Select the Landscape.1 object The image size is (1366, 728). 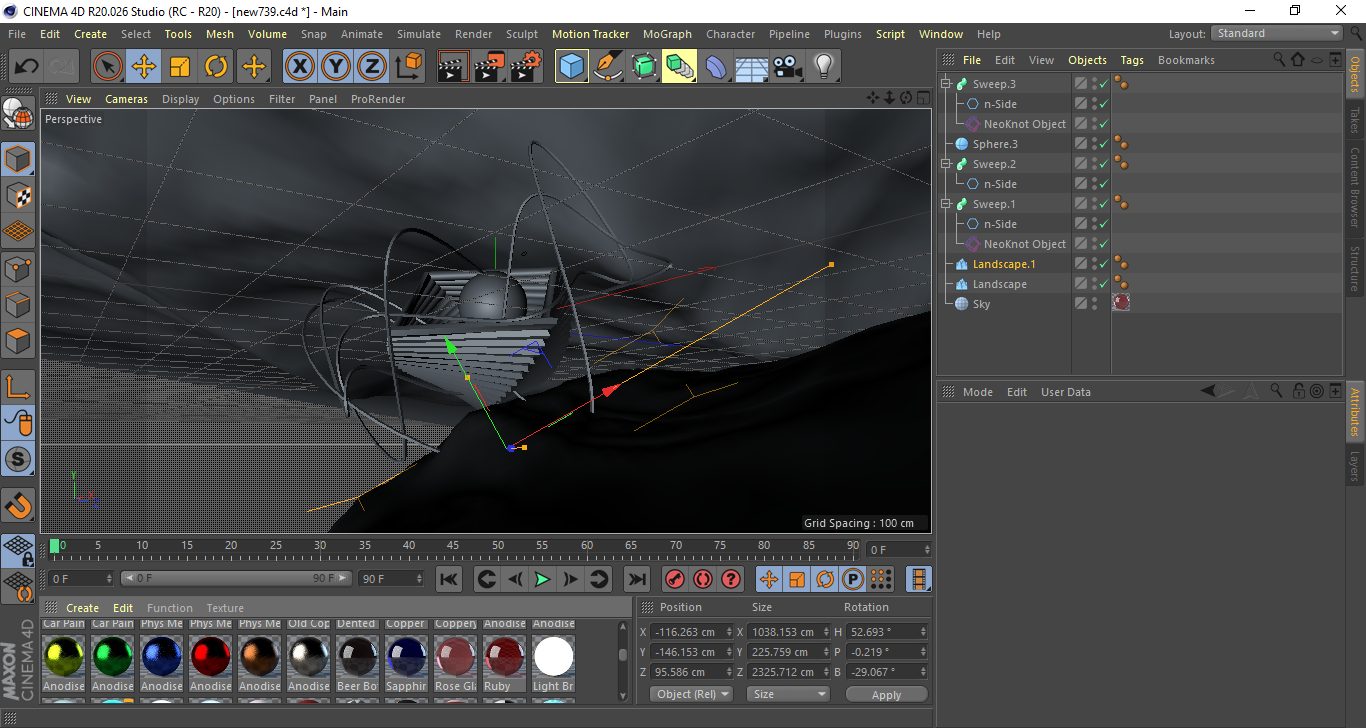tap(1004, 264)
